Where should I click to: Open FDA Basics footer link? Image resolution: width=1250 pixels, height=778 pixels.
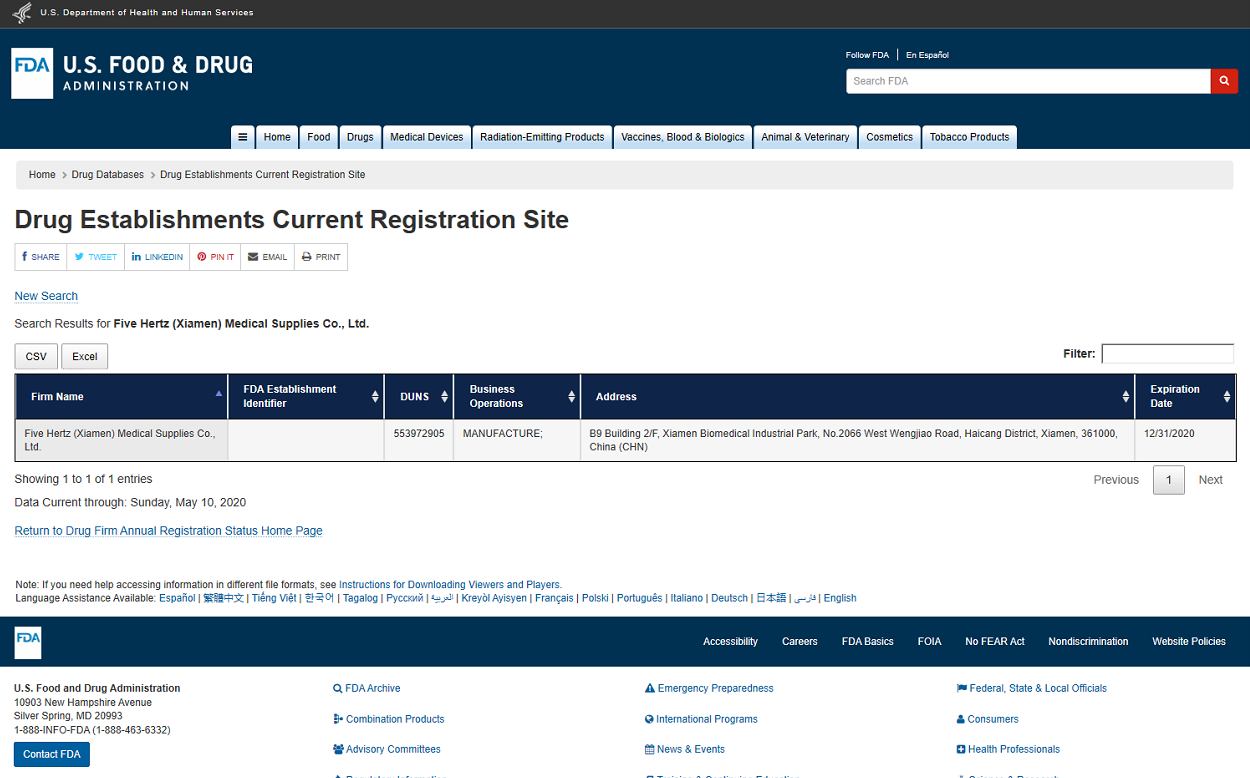pos(867,642)
